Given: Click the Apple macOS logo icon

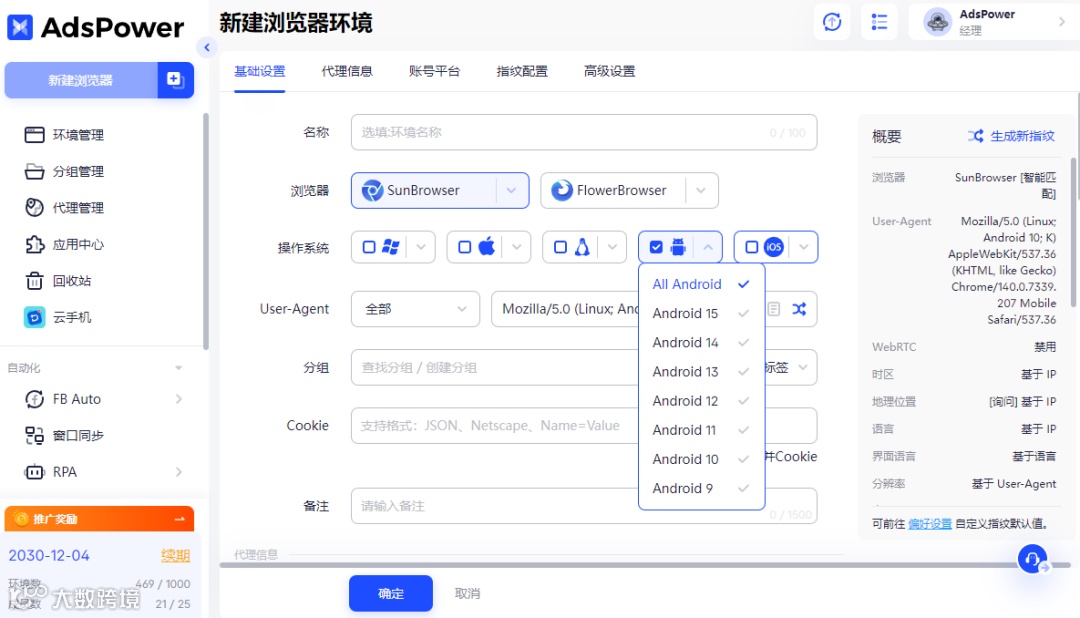Looking at the screenshot, I should click(x=486, y=247).
